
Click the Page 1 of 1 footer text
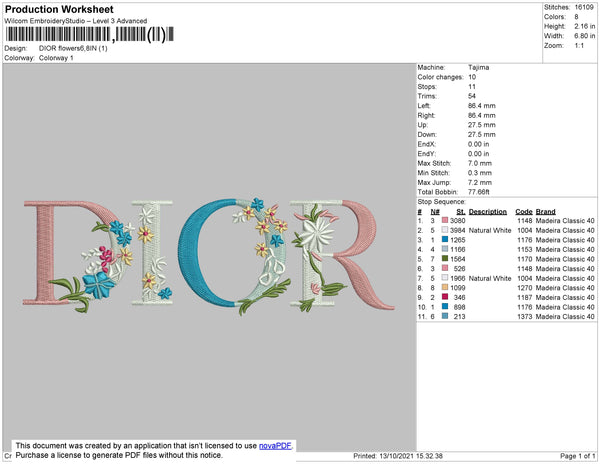pos(577,456)
